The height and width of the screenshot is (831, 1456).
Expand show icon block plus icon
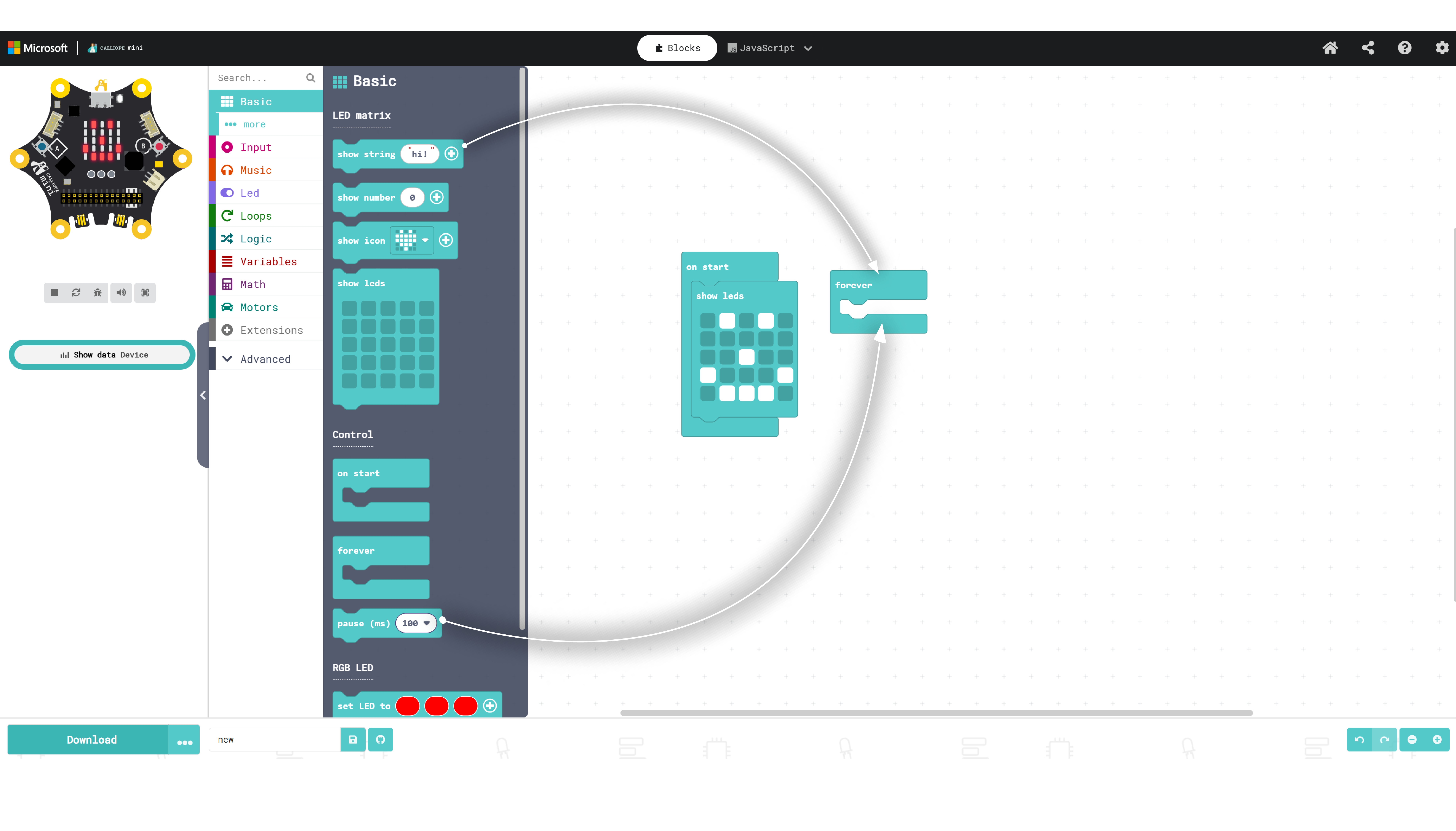[x=446, y=240]
